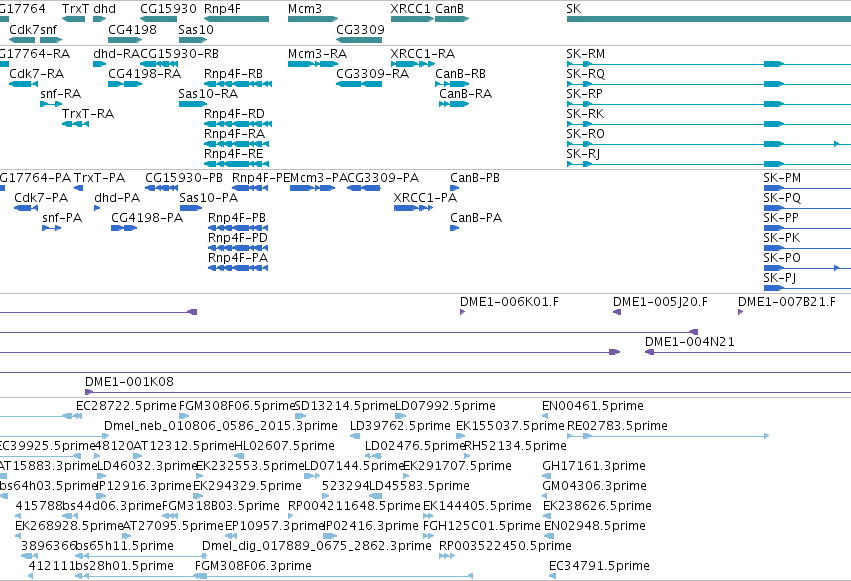Select protein Rnp4F-PD

[238, 238]
